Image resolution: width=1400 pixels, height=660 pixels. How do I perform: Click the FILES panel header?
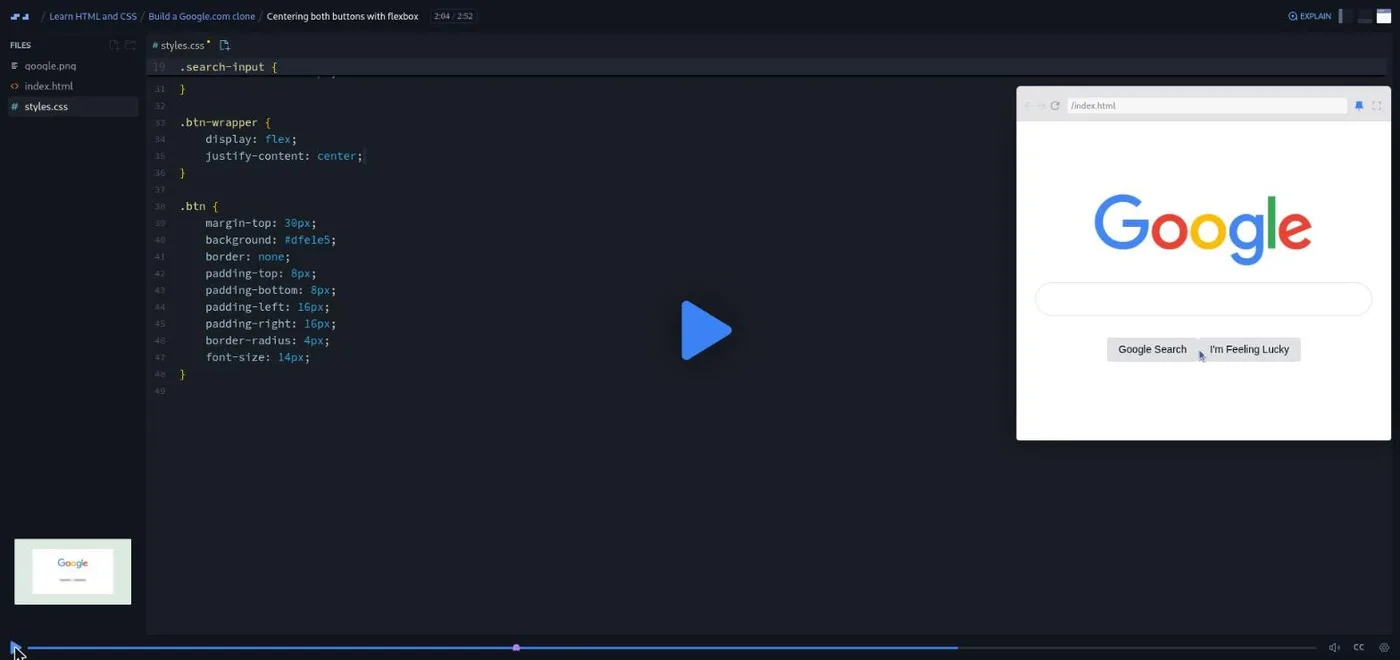point(21,45)
